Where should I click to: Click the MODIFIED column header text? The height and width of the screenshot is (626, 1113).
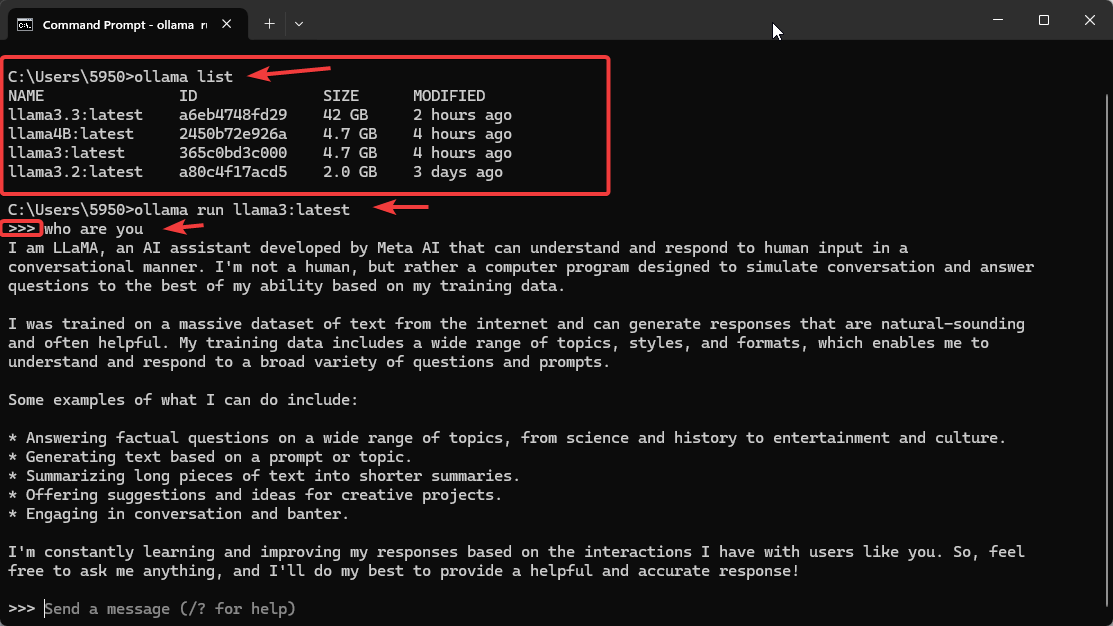click(448, 95)
